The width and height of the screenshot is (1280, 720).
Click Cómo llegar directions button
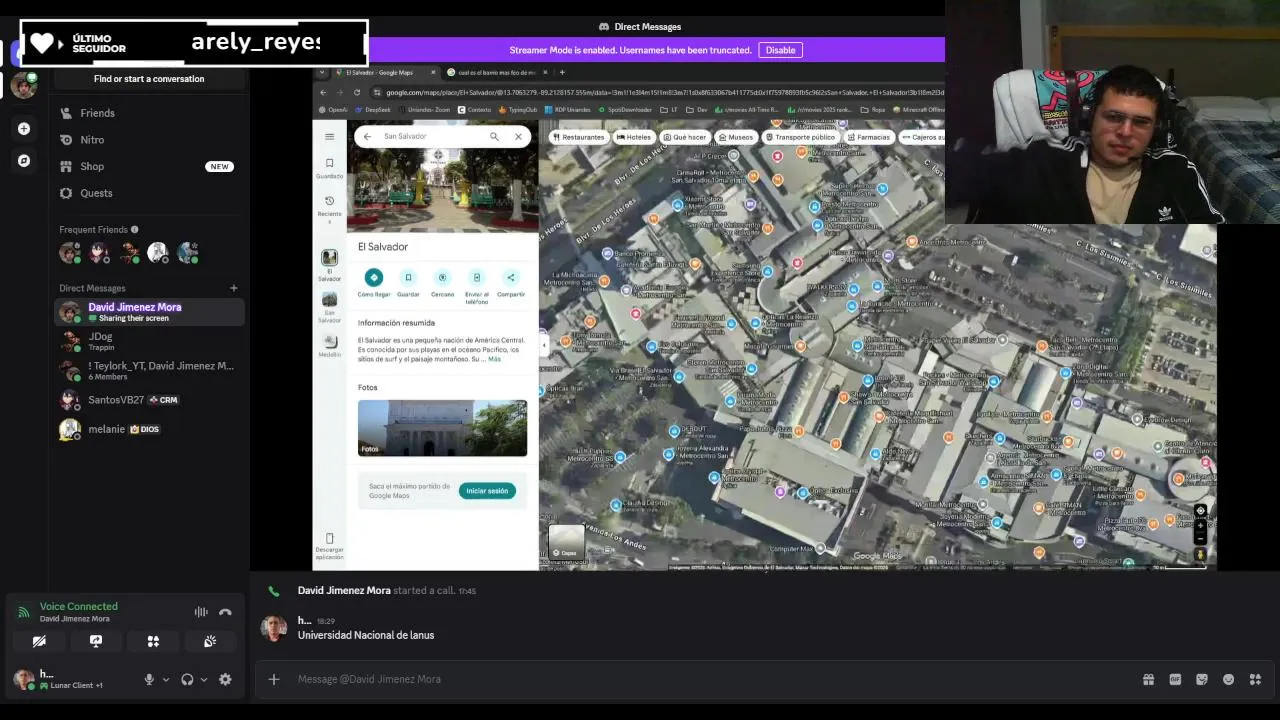(374, 283)
